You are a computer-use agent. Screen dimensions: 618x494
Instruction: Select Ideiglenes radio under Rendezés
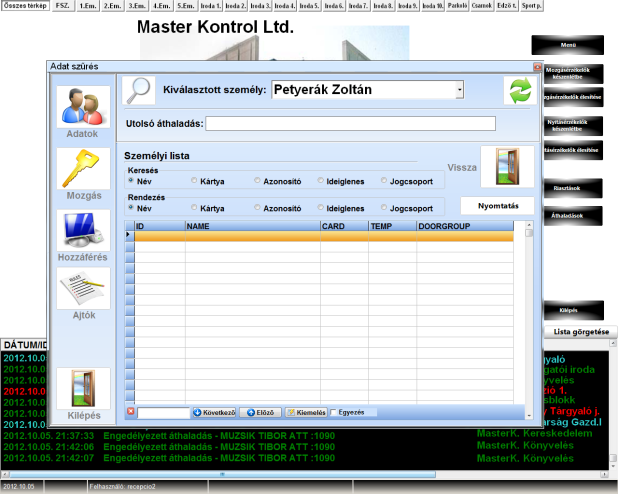click(x=320, y=207)
